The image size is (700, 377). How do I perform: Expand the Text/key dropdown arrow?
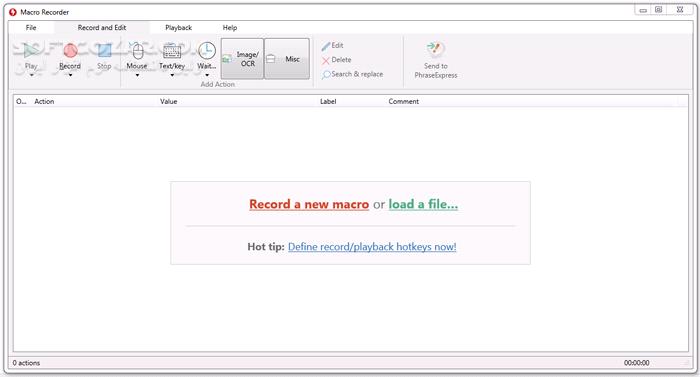(172, 75)
